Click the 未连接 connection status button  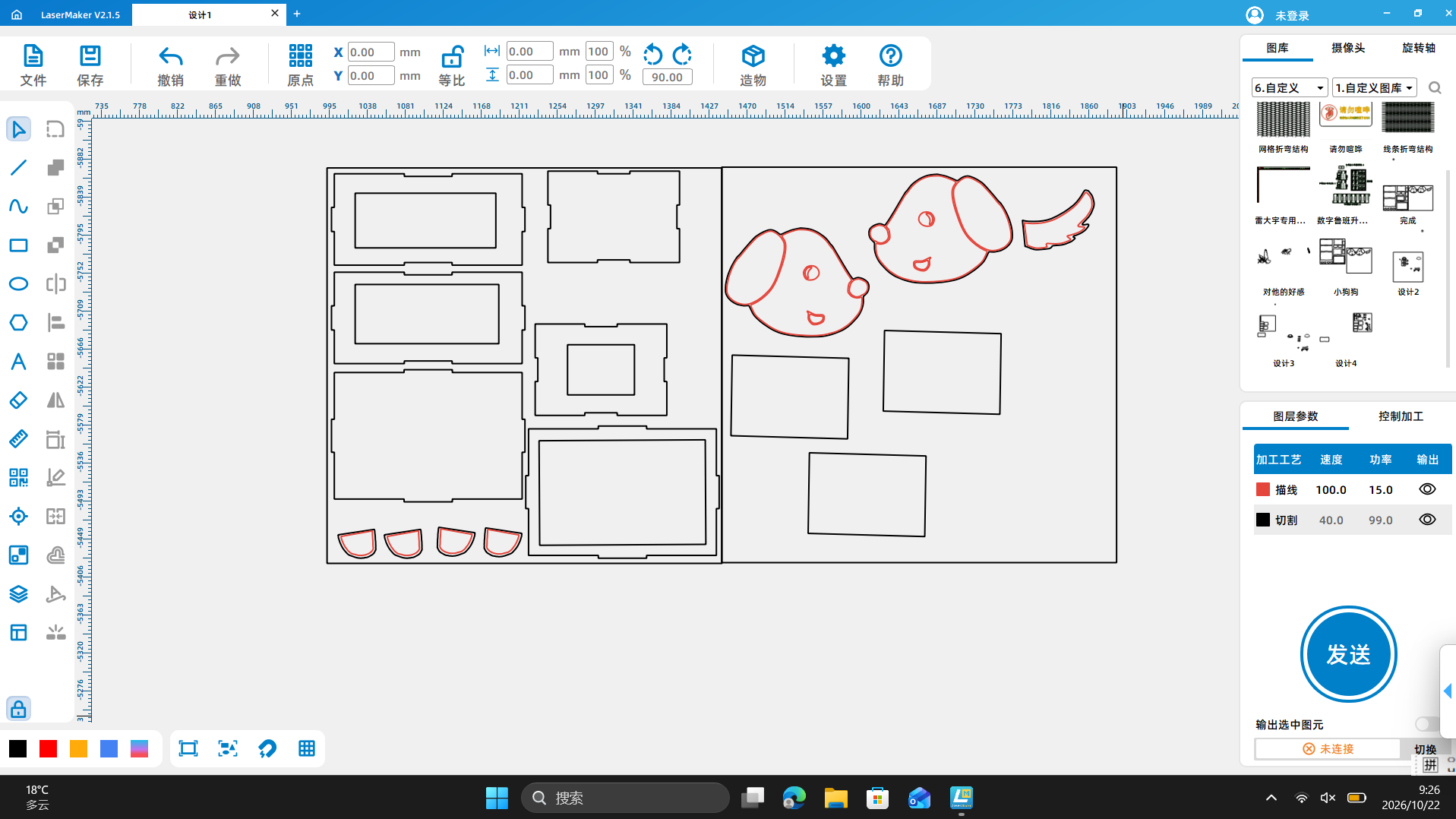point(1328,748)
